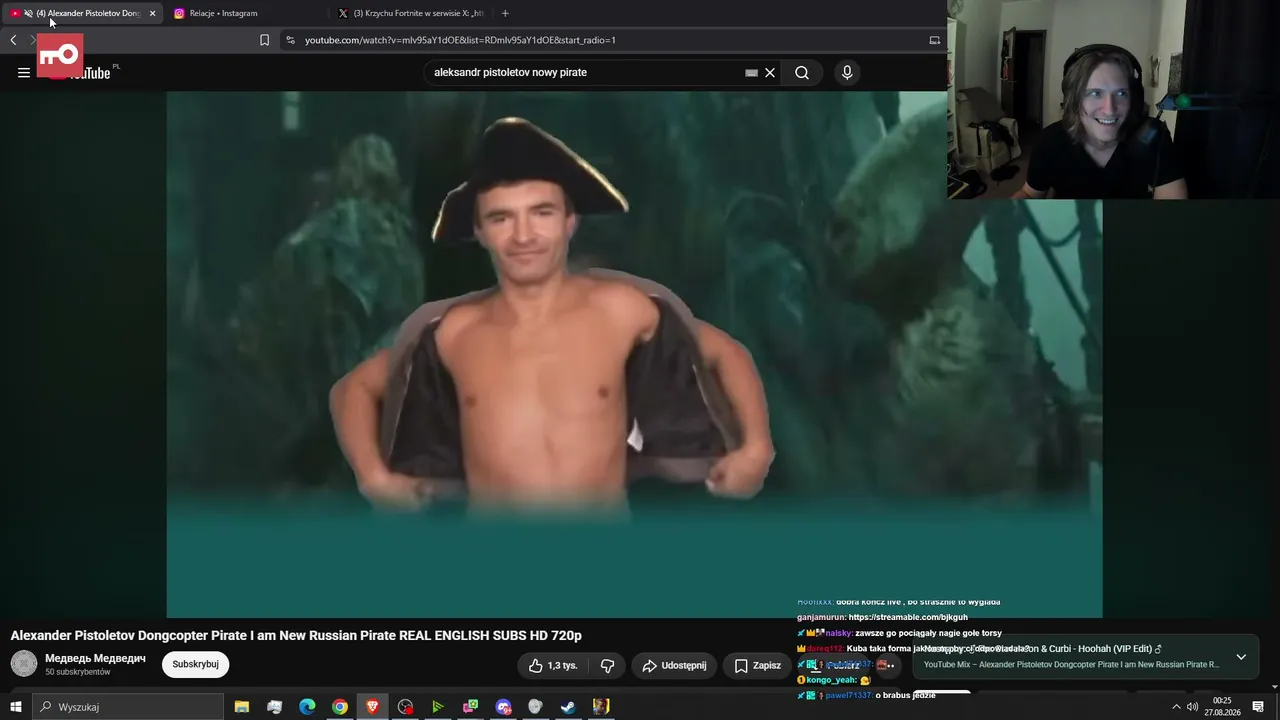The height and width of the screenshot is (720, 1280).
Task: Select the Alexander Pistoletov YouTube tab
Action: click(82, 13)
